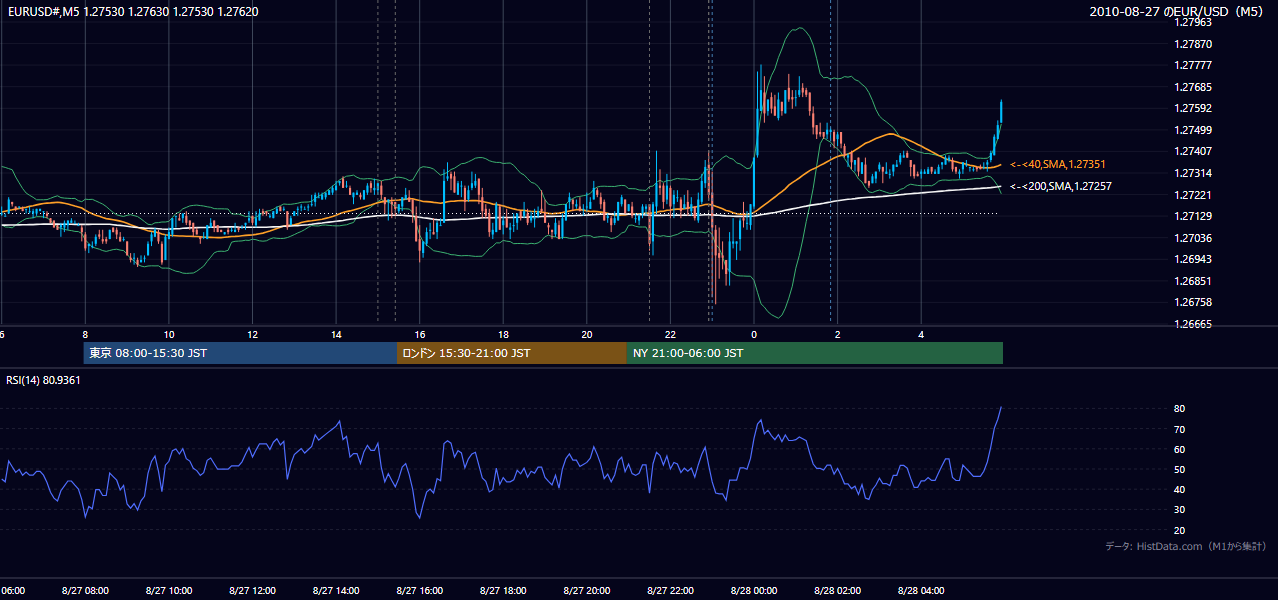The width and height of the screenshot is (1278, 600).
Task: Click price axis value 1.27777
Action: point(1195,66)
